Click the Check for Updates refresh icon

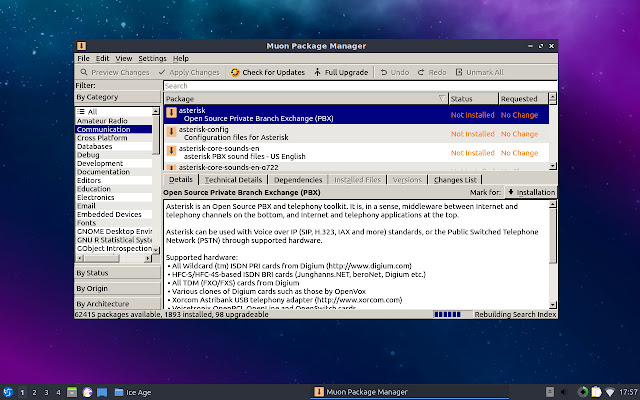click(235, 72)
